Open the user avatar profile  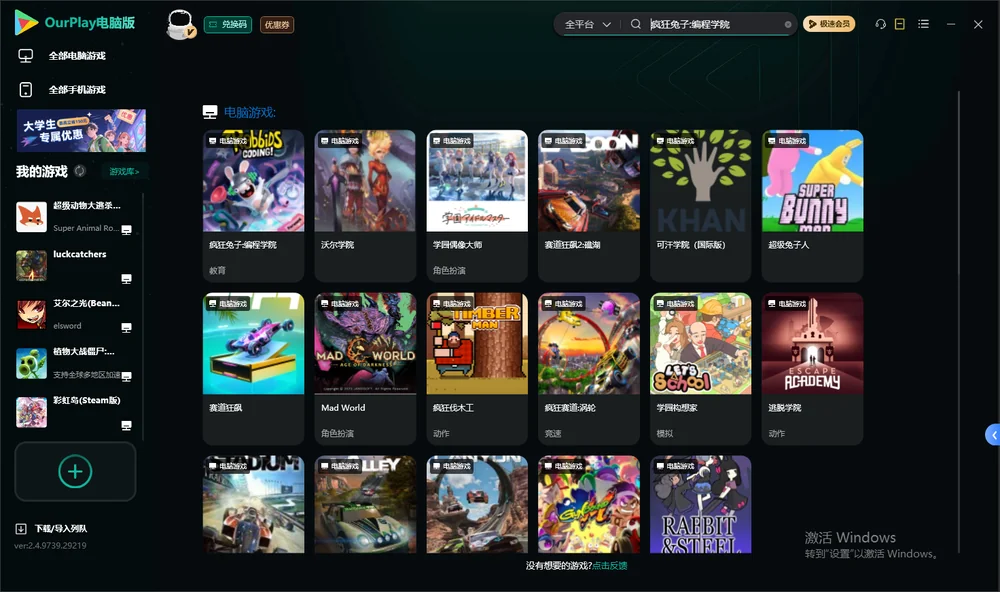pos(180,24)
